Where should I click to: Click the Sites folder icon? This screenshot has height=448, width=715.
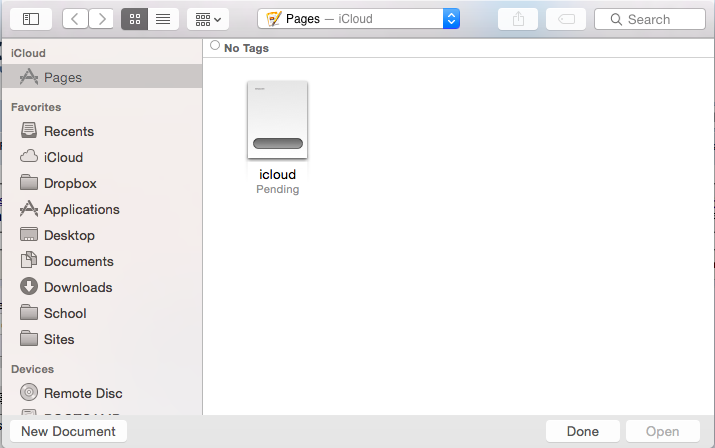click(x=29, y=339)
